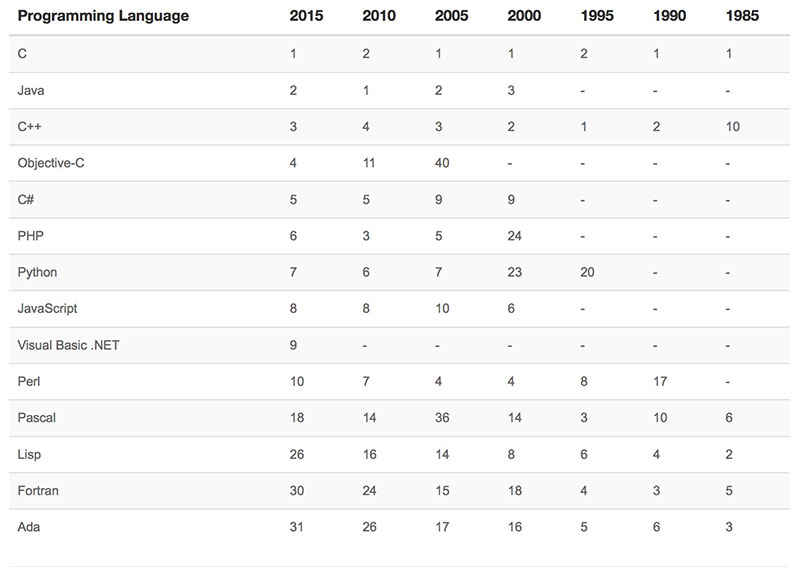
Task: Click the 2000 column header
Action: tap(524, 16)
